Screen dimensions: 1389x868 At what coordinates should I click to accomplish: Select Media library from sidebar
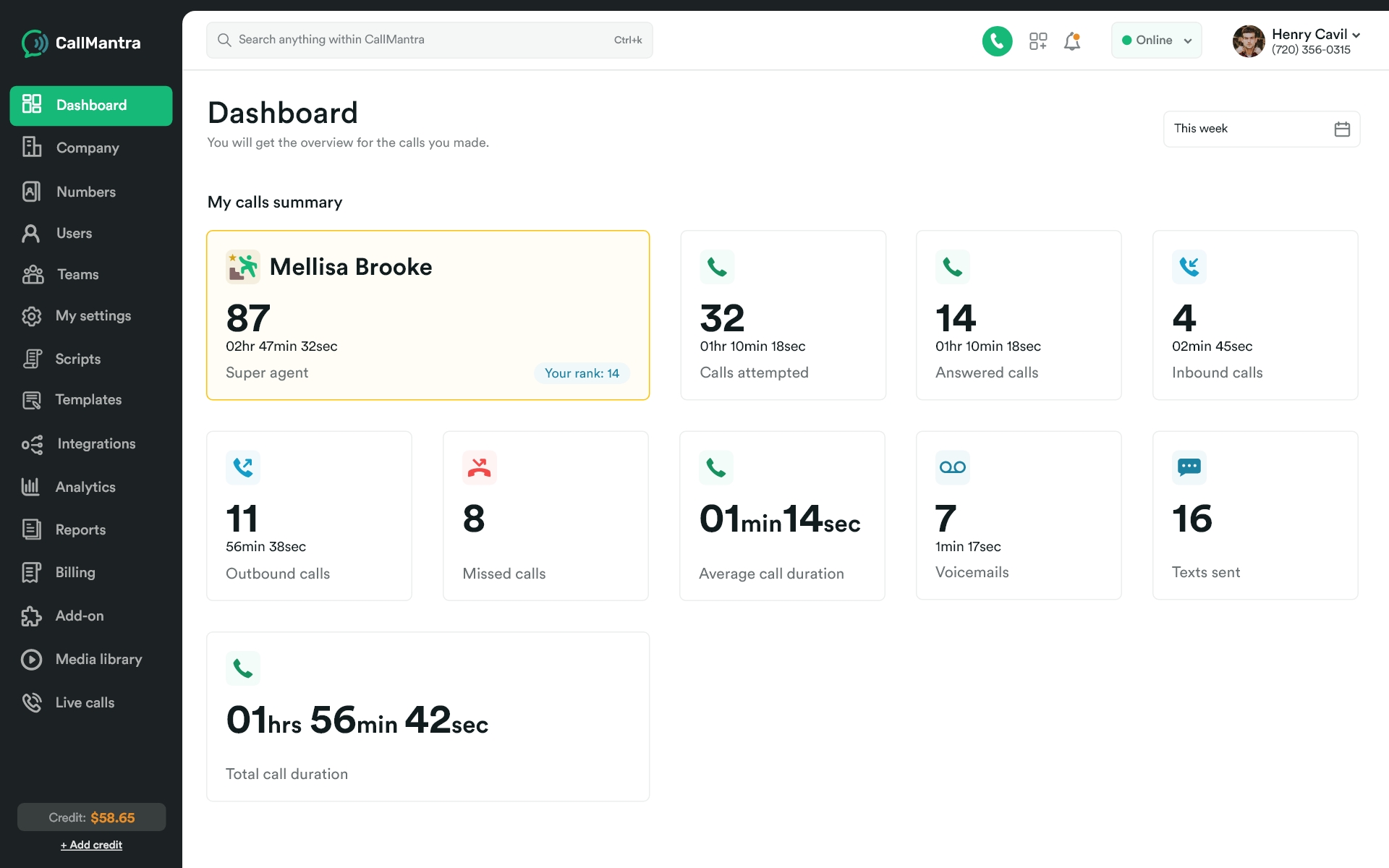98,659
